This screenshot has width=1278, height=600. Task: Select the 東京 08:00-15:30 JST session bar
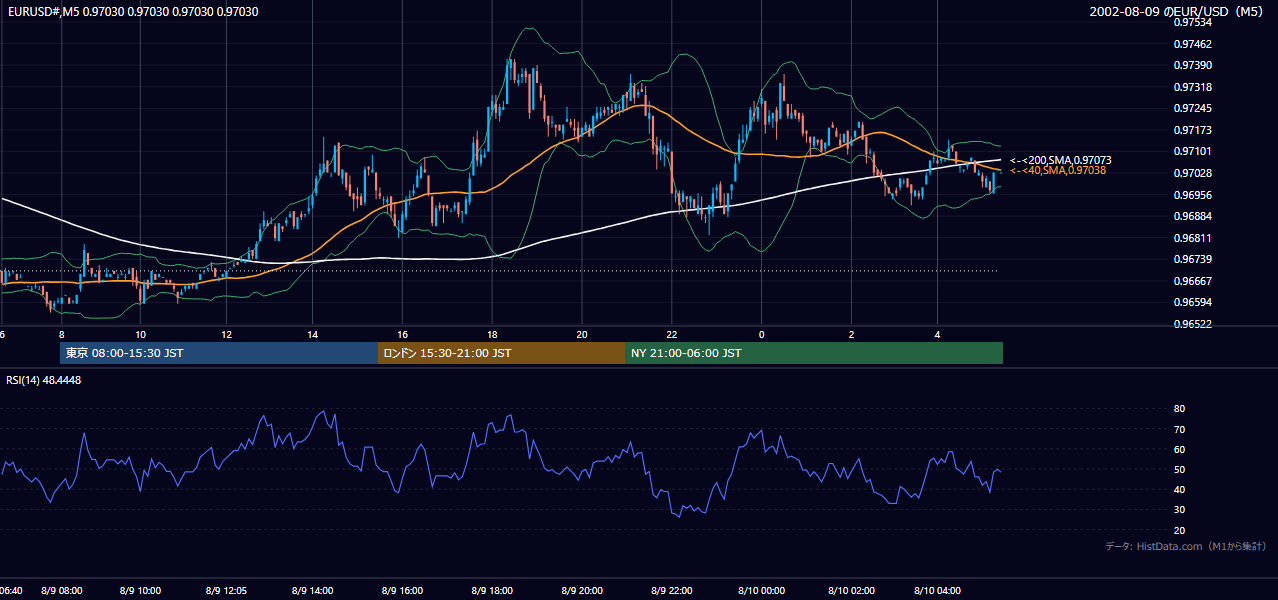point(219,353)
